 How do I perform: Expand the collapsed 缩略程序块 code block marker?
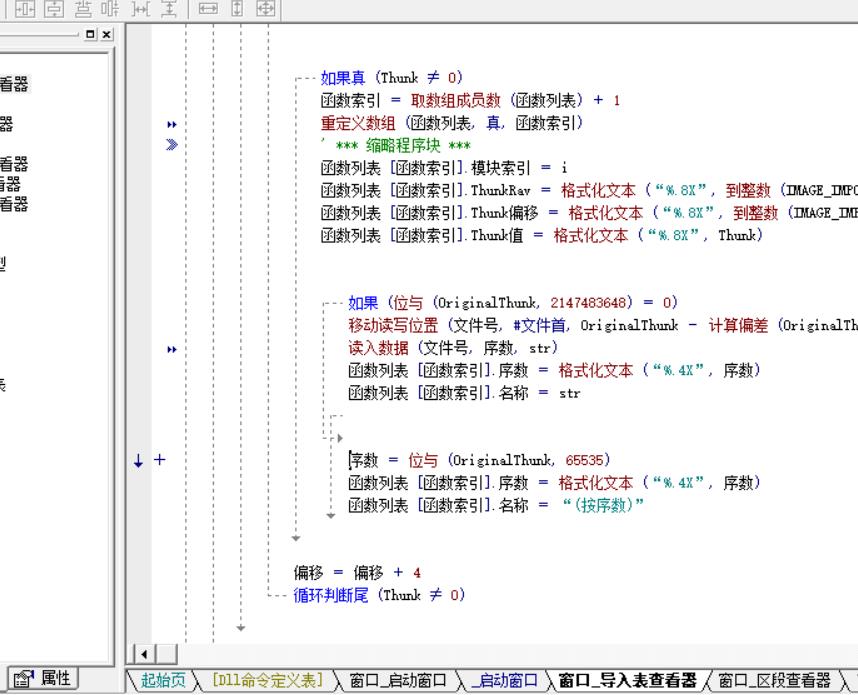click(x=171, y=145)
